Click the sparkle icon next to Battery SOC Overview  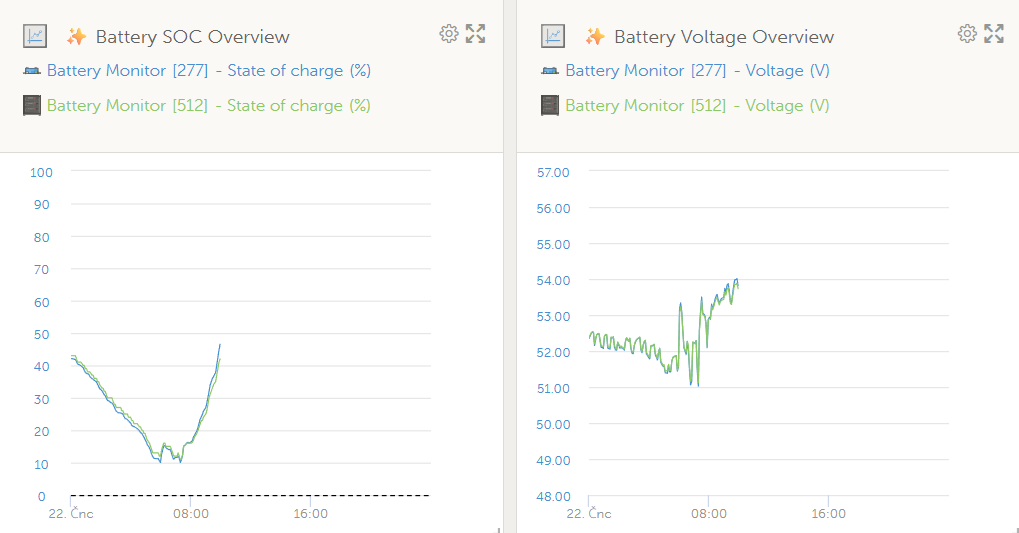76,37
